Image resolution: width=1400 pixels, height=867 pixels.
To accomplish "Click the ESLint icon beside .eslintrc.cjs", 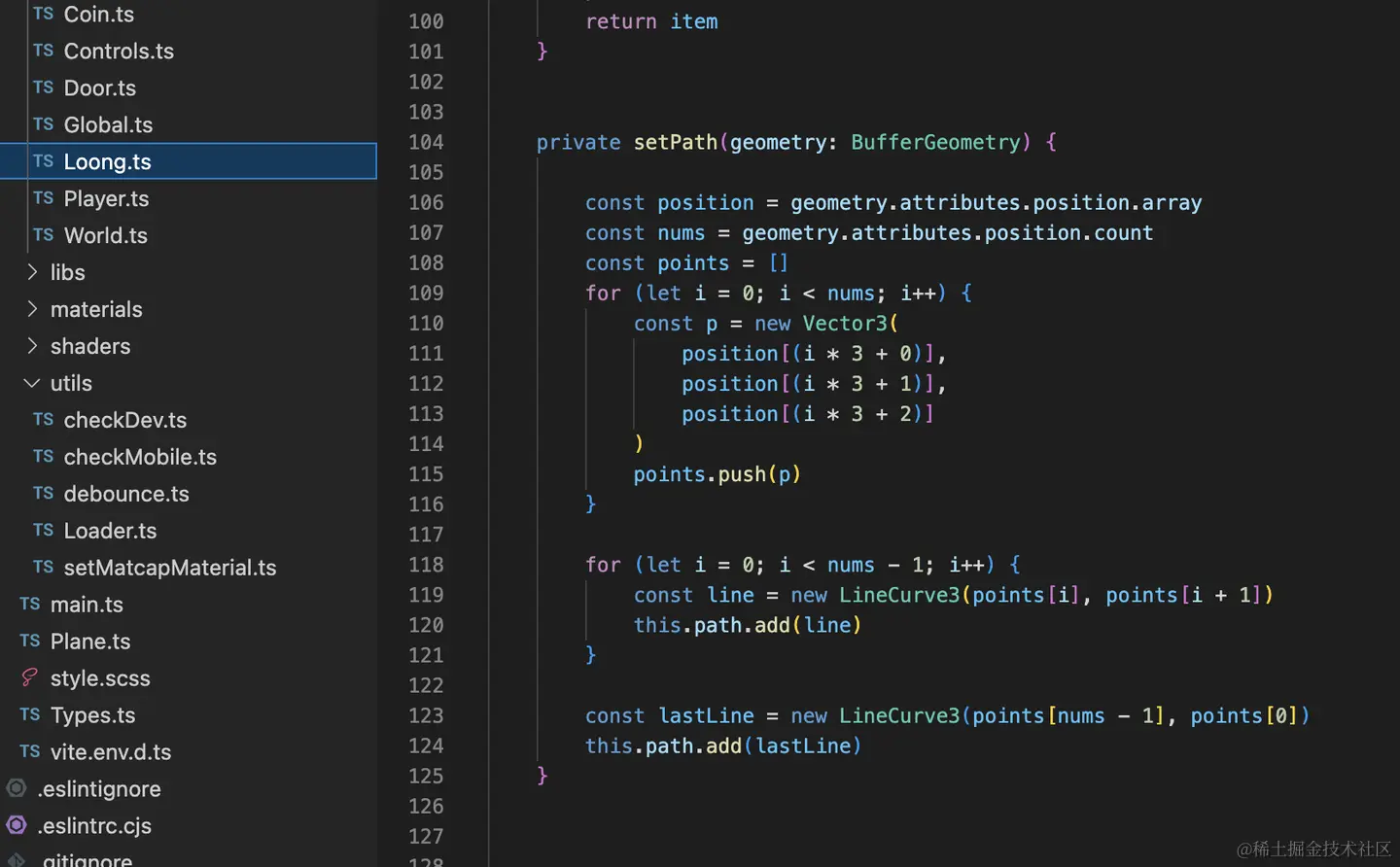I will [x=17, y=825].
